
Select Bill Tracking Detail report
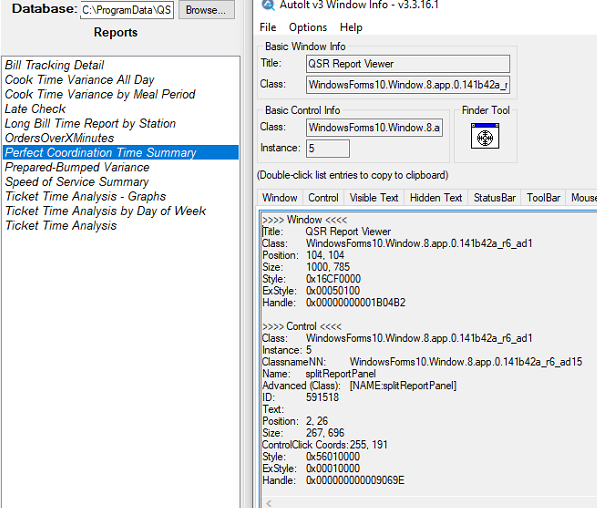pos(54,65)
